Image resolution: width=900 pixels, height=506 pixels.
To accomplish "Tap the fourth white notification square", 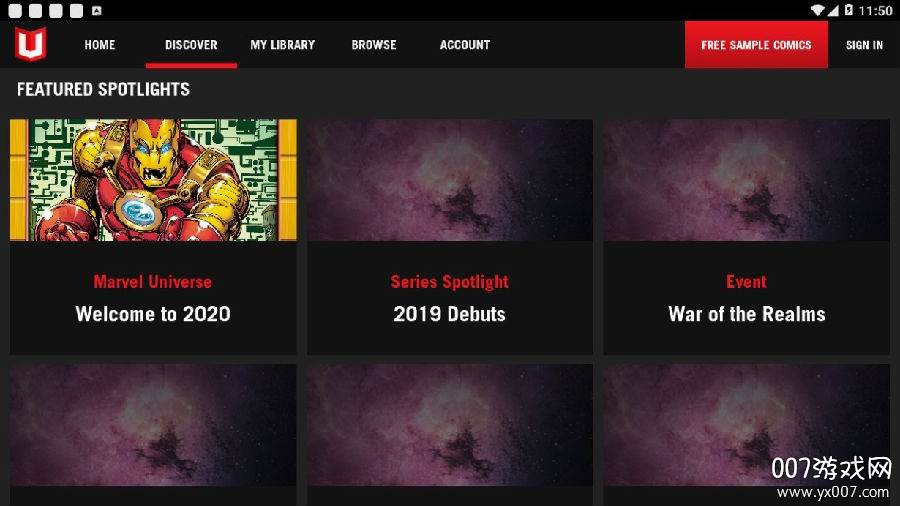I will coord(76,10).
